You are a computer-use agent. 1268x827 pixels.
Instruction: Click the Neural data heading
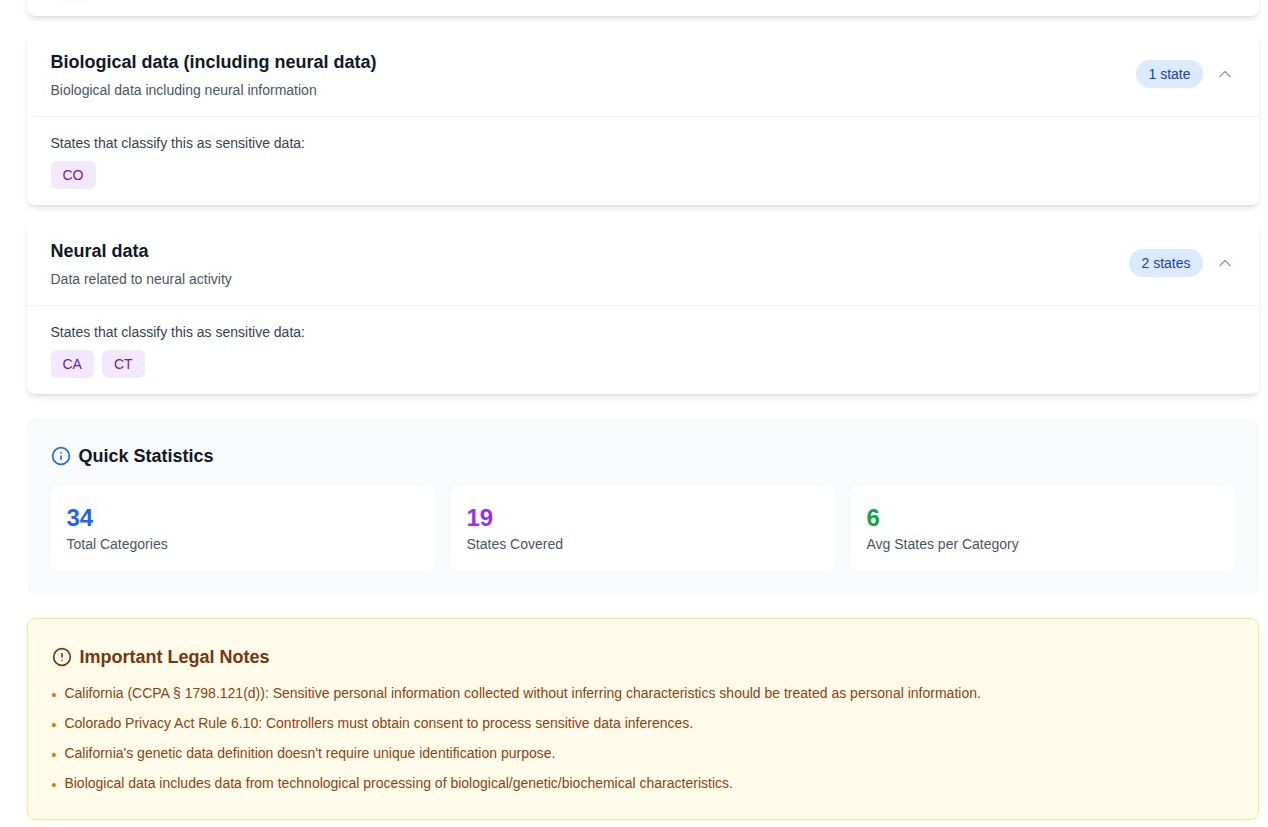click(x=99, y=251)
